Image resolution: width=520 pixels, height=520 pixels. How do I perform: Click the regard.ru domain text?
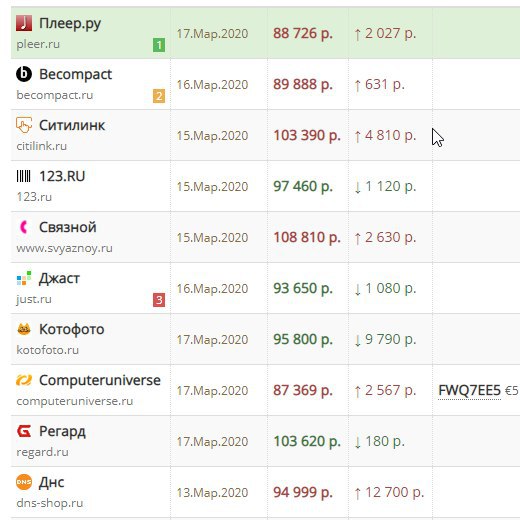coord(42,452)
